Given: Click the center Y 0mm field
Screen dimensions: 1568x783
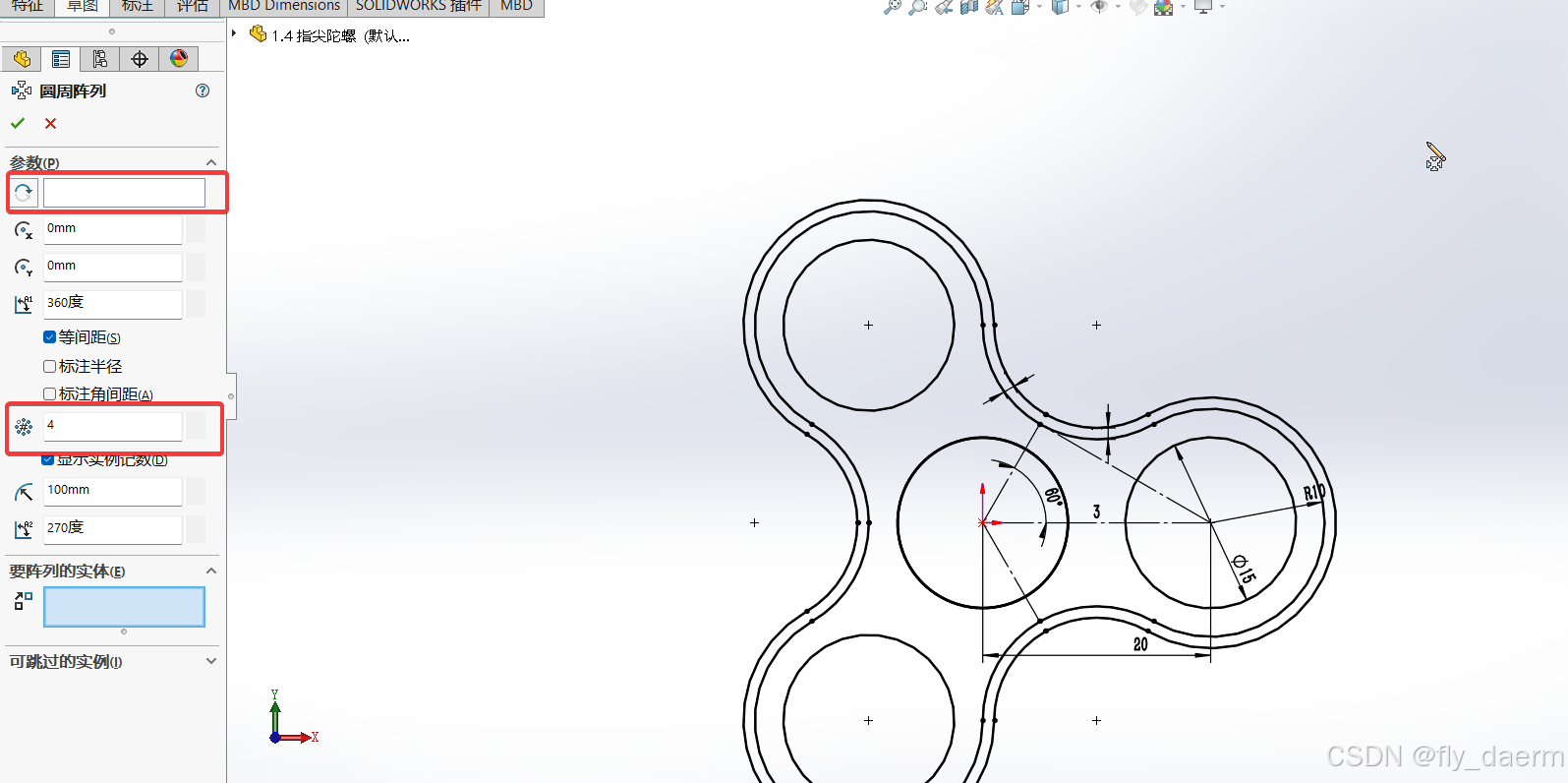Looking at the screenshot, I should pos(113,267).
